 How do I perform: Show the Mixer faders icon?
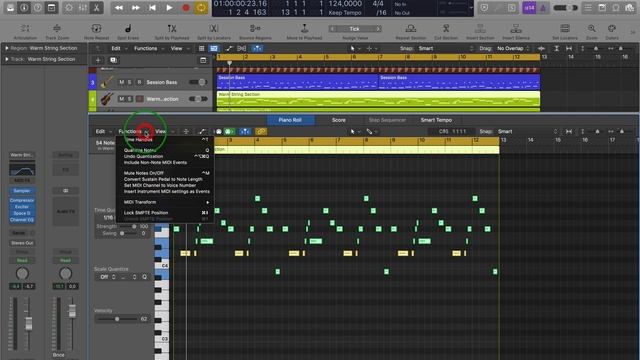click(x=83, y=7)
